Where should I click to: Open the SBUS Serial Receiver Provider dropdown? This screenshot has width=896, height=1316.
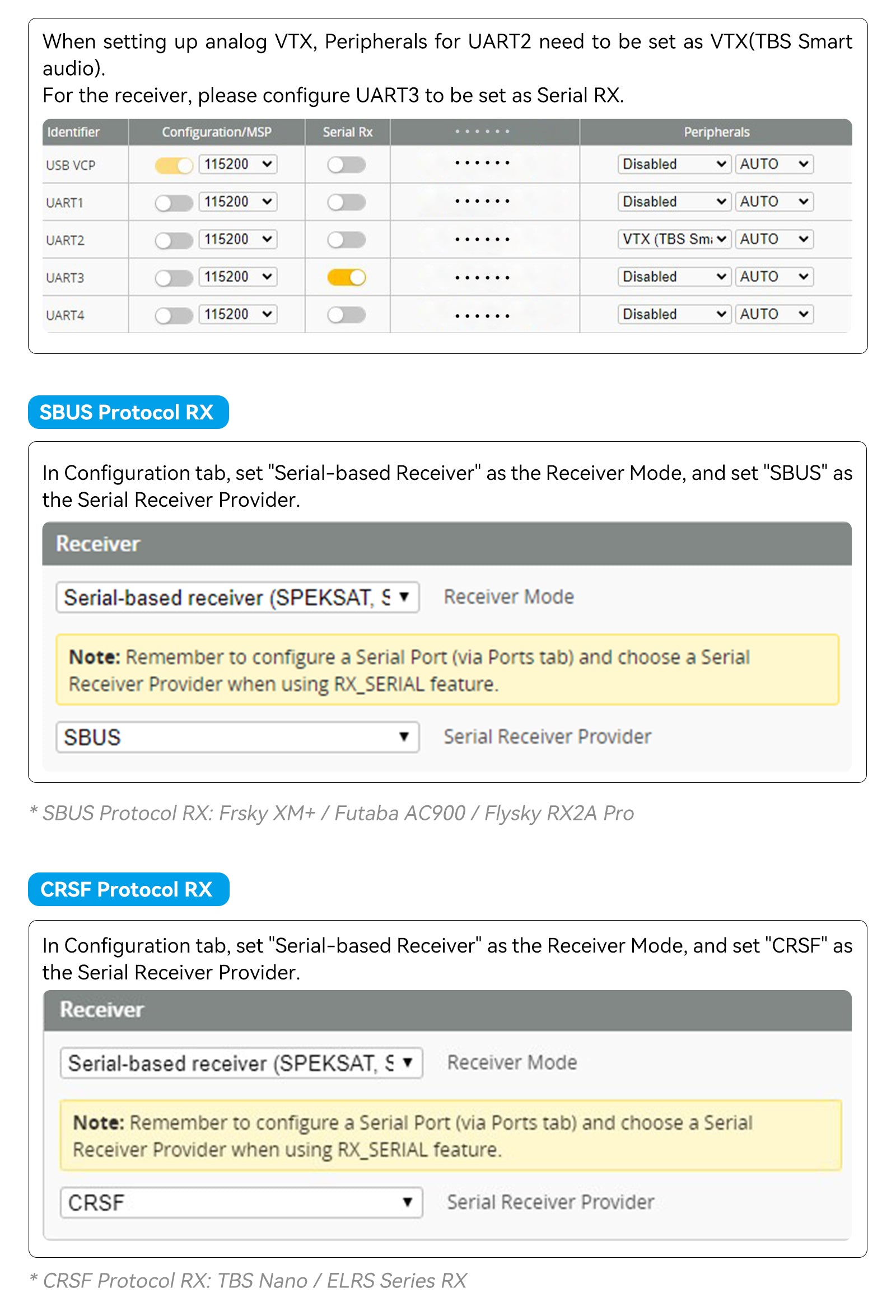point(237,737)
